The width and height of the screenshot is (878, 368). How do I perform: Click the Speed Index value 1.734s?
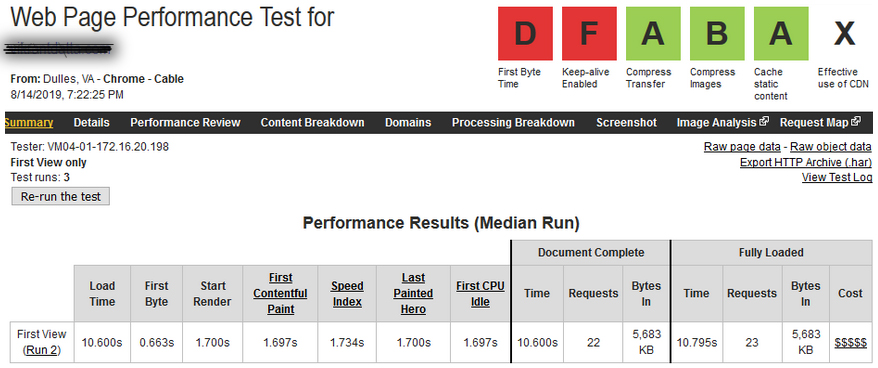pyautogui.click(x=347, y=342)
